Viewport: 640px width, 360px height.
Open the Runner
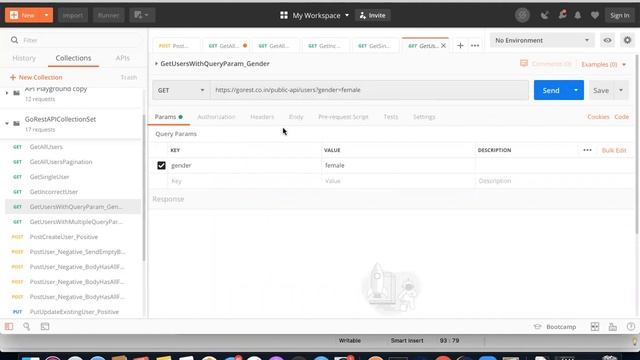coord(108,15)
